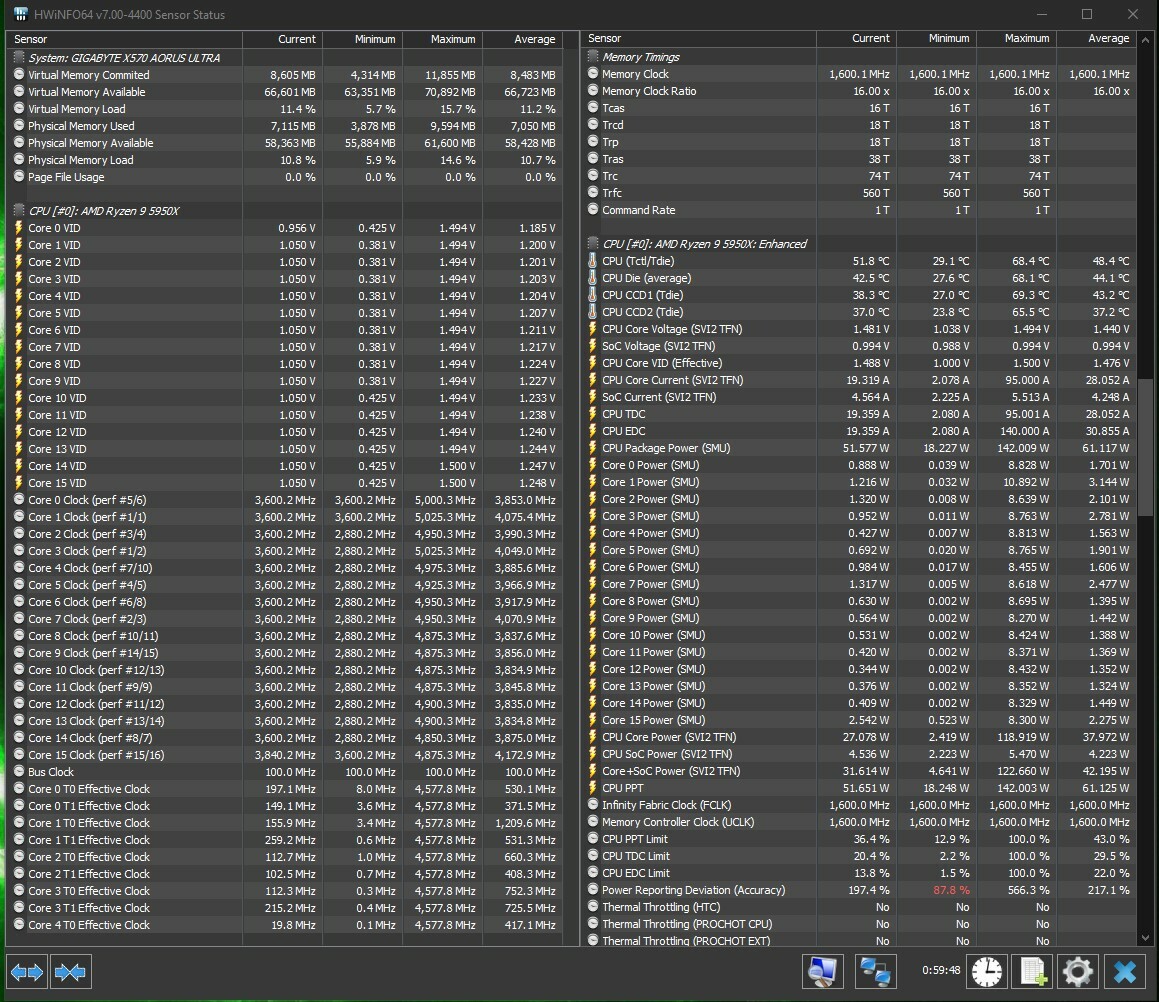
Task: Click the CPU CCD2 (Tdie) thermometer icon
Action: coord(592,312)
